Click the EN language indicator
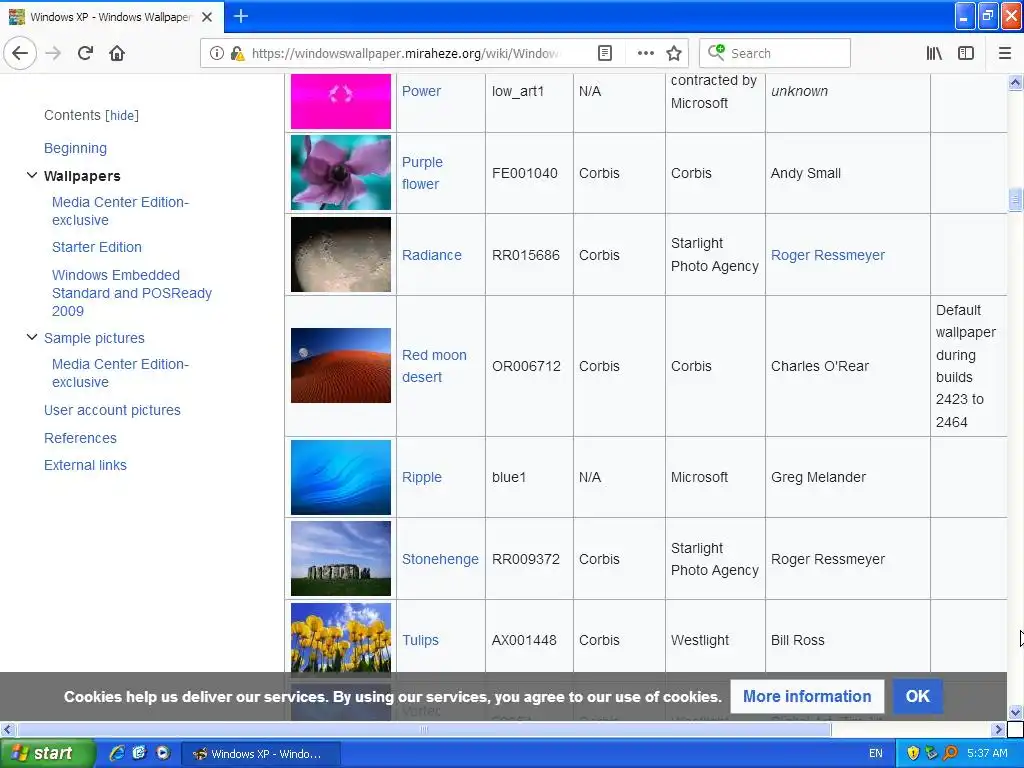Screen dimensions: 1024x768 pos(876,753)
